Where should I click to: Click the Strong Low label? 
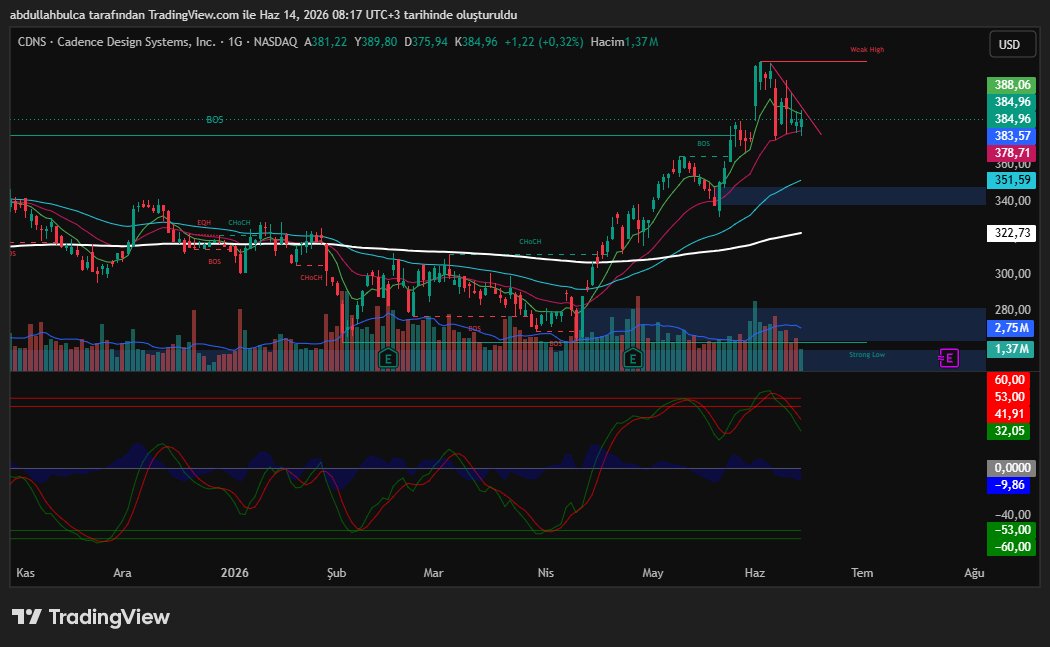point(867,354)
